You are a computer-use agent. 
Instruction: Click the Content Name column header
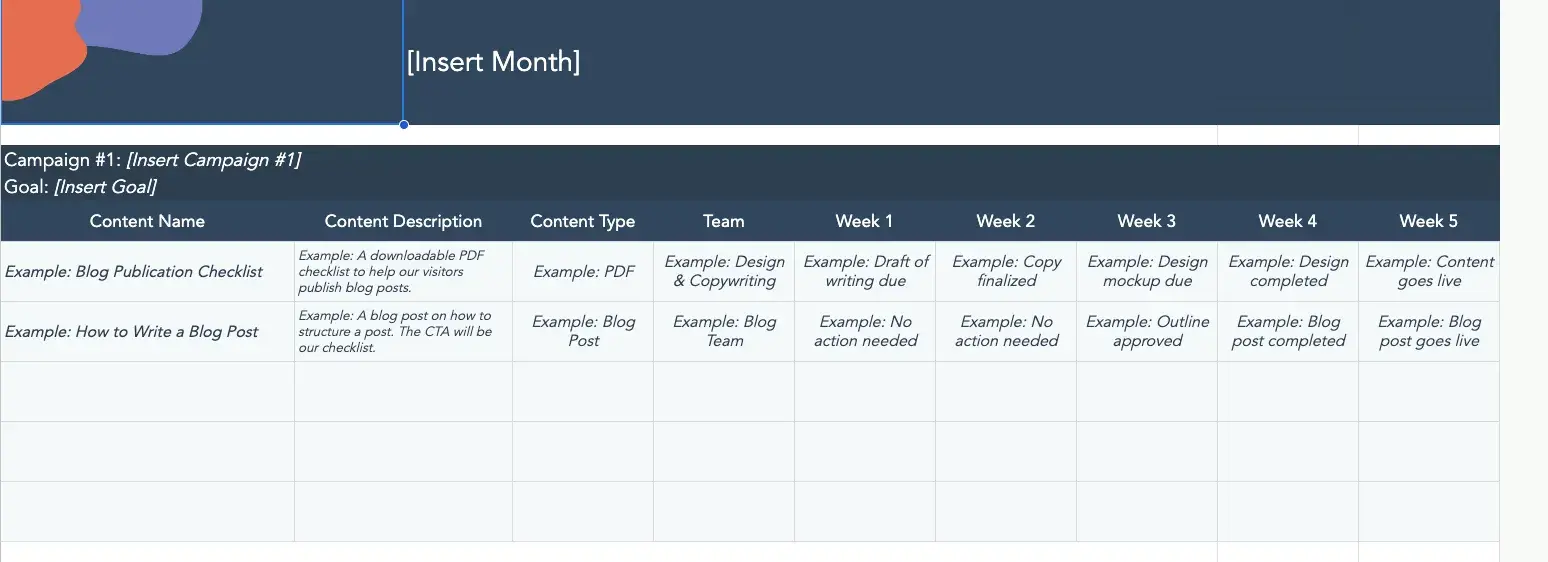click(147, 221)
